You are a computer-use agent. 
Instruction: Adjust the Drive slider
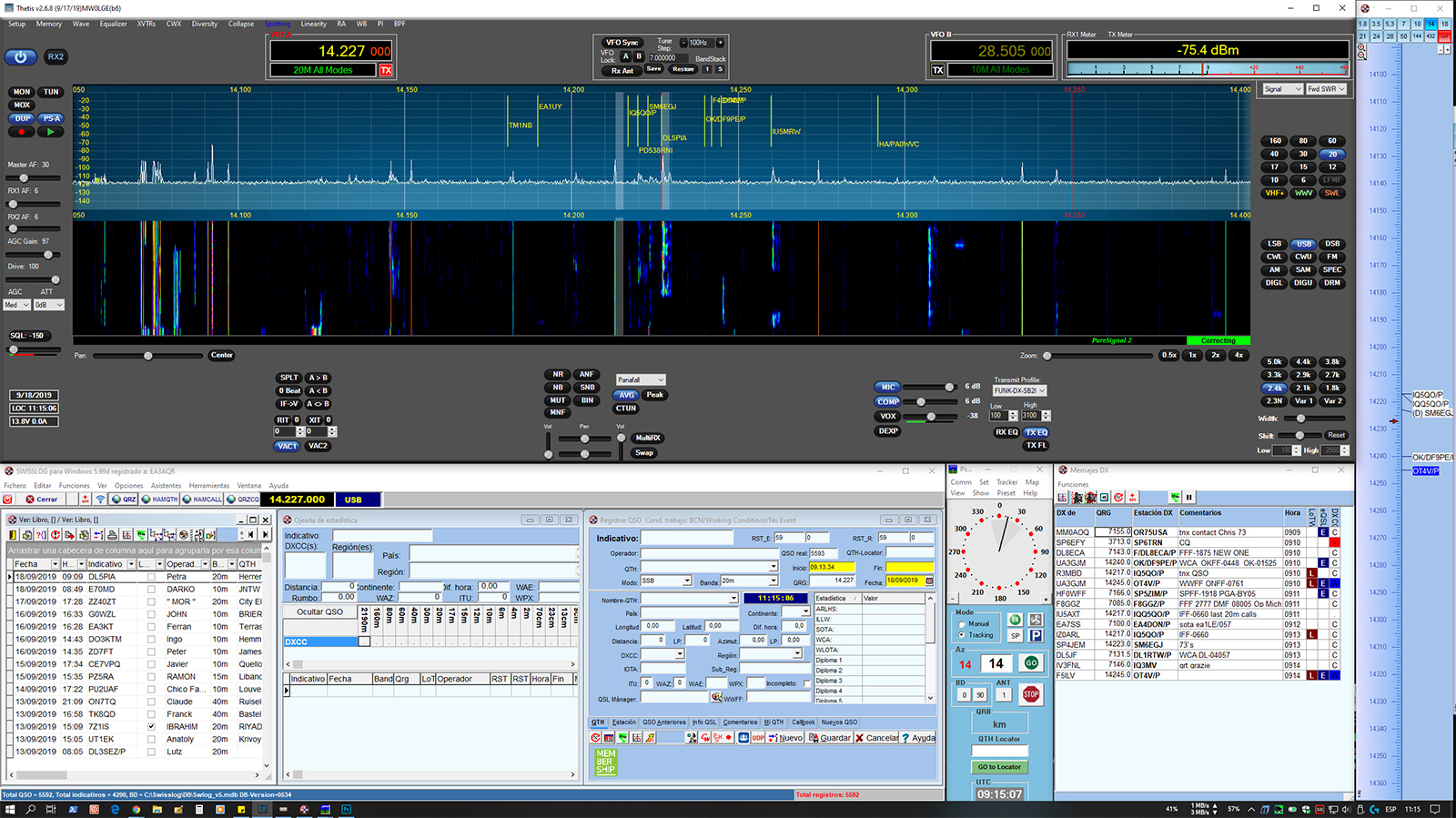coord(33,279)
